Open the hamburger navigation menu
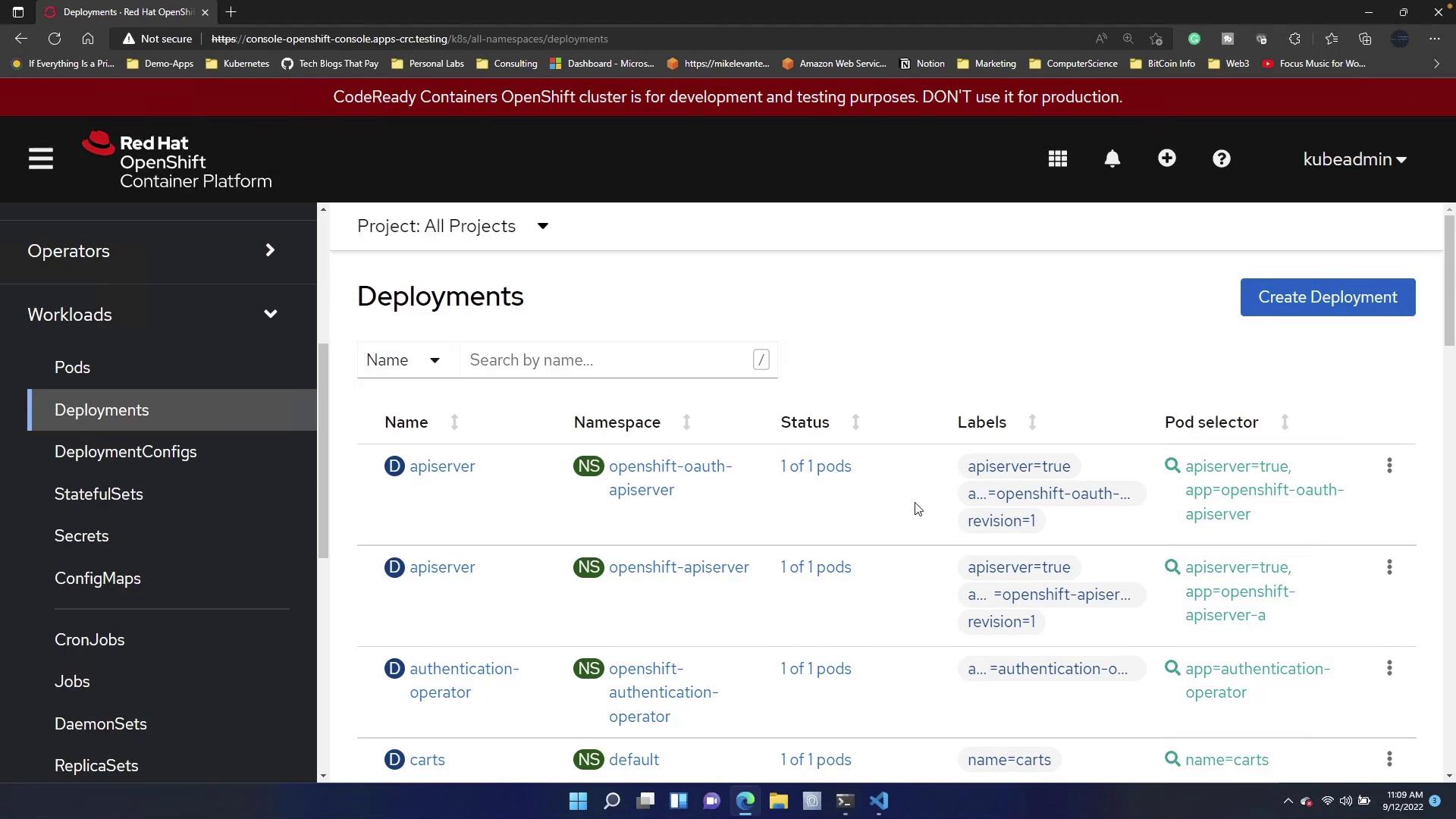The width and height of the screenshot is (1456, 819). point(41,159)
